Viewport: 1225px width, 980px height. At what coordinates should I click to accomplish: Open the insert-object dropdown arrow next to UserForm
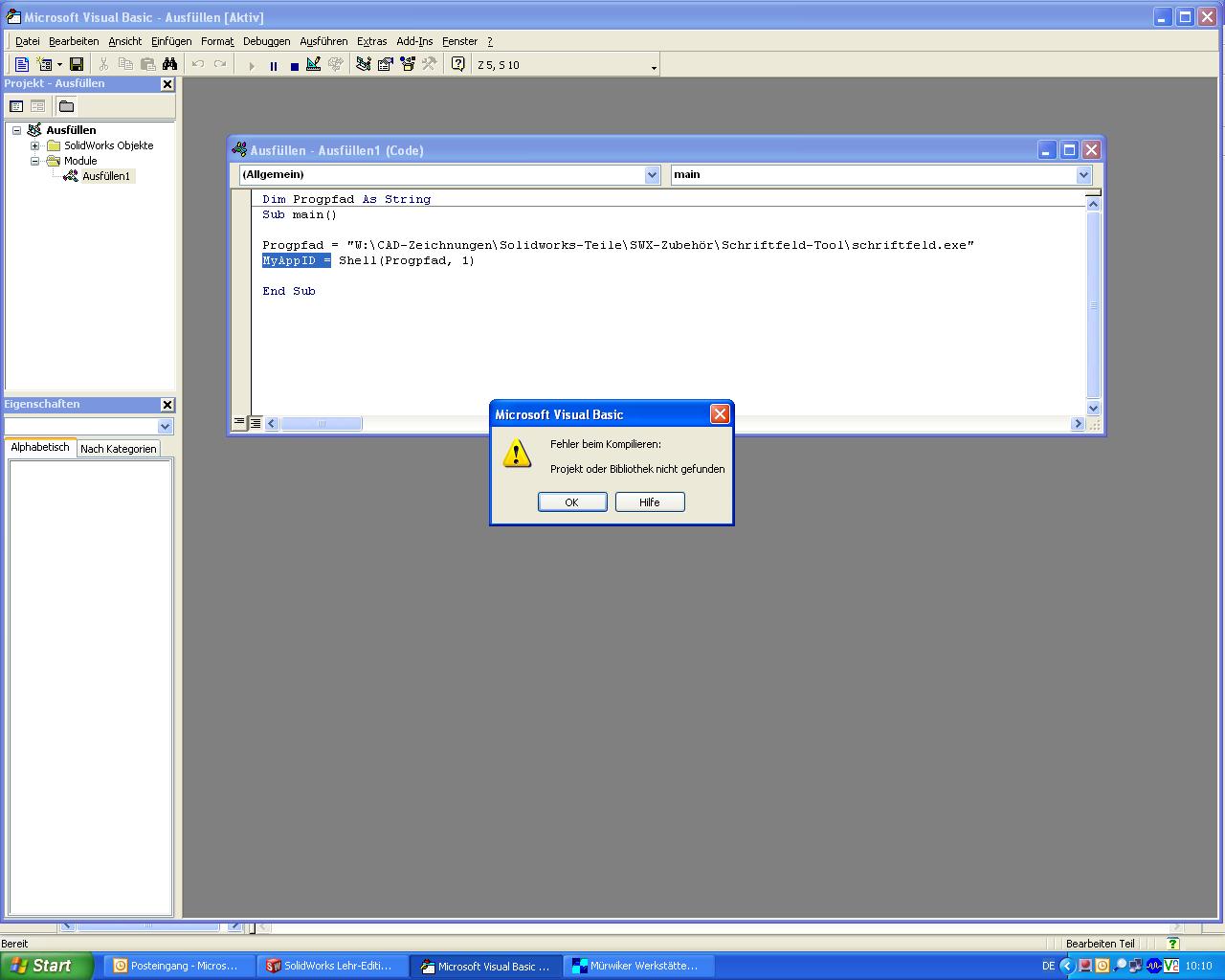tap(59, 64)
